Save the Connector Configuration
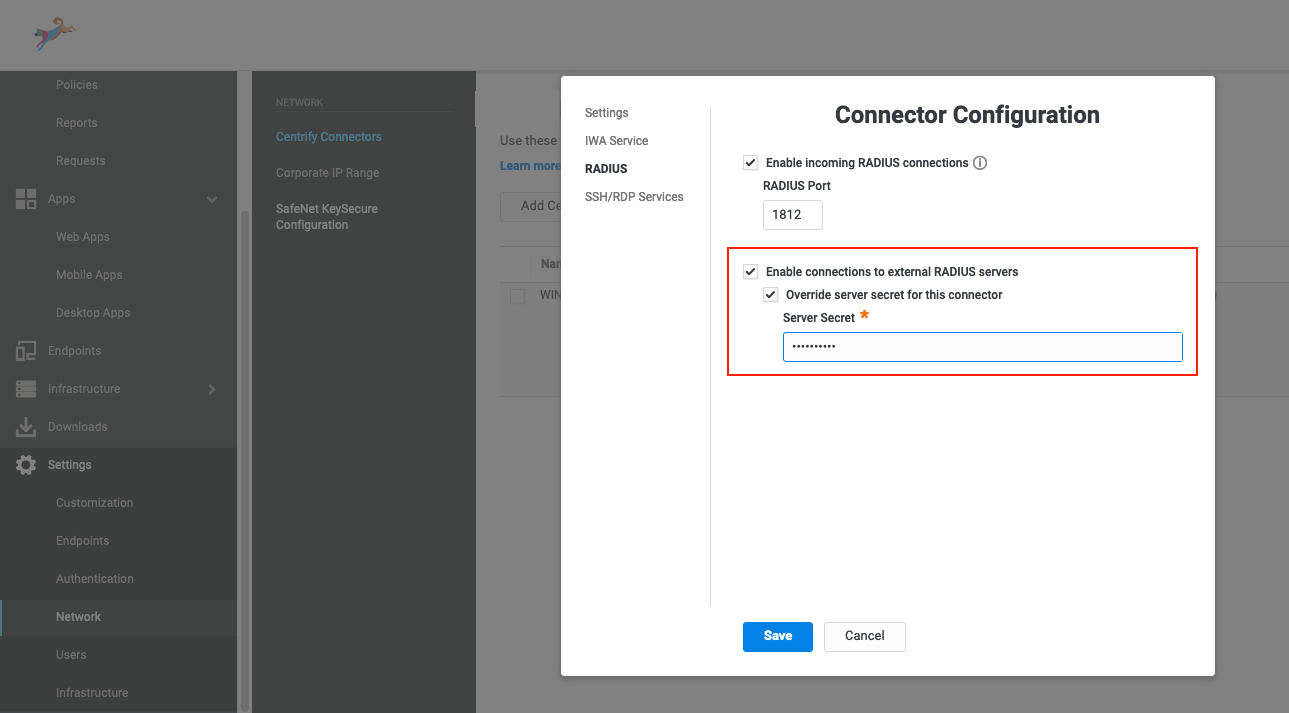 [777, 636]
